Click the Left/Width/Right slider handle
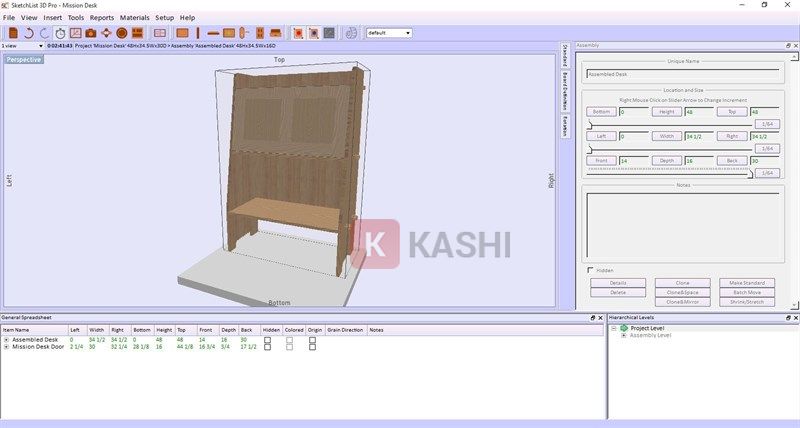Screen dimensions: 800x428 (x=590, y=149)
